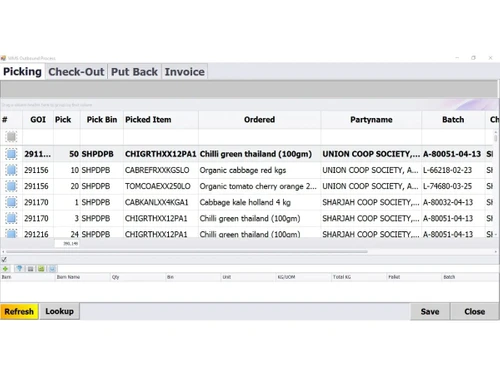Sort by the Batch column header

453,120
